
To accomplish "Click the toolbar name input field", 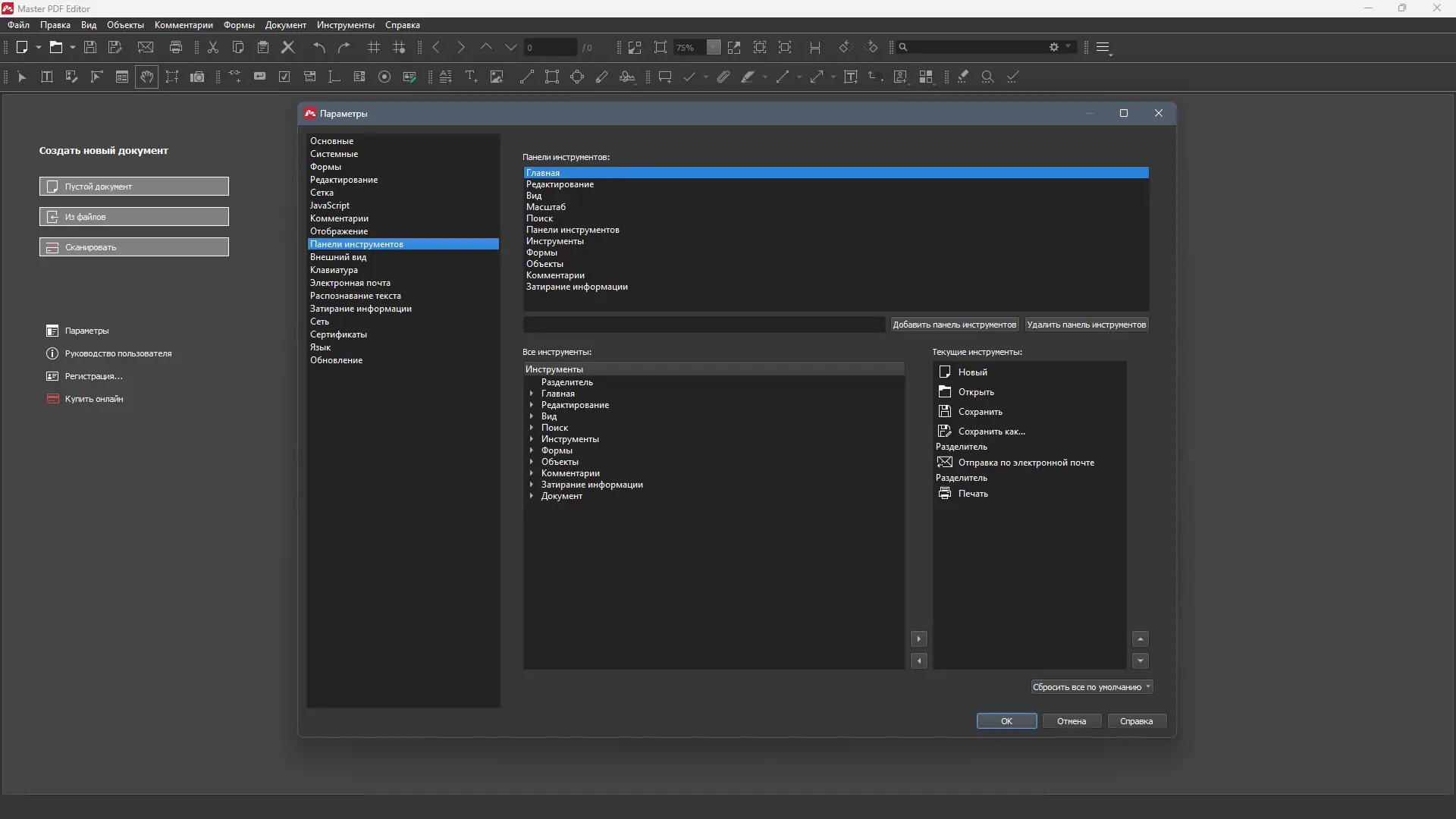I will click(x=704, y=325).
